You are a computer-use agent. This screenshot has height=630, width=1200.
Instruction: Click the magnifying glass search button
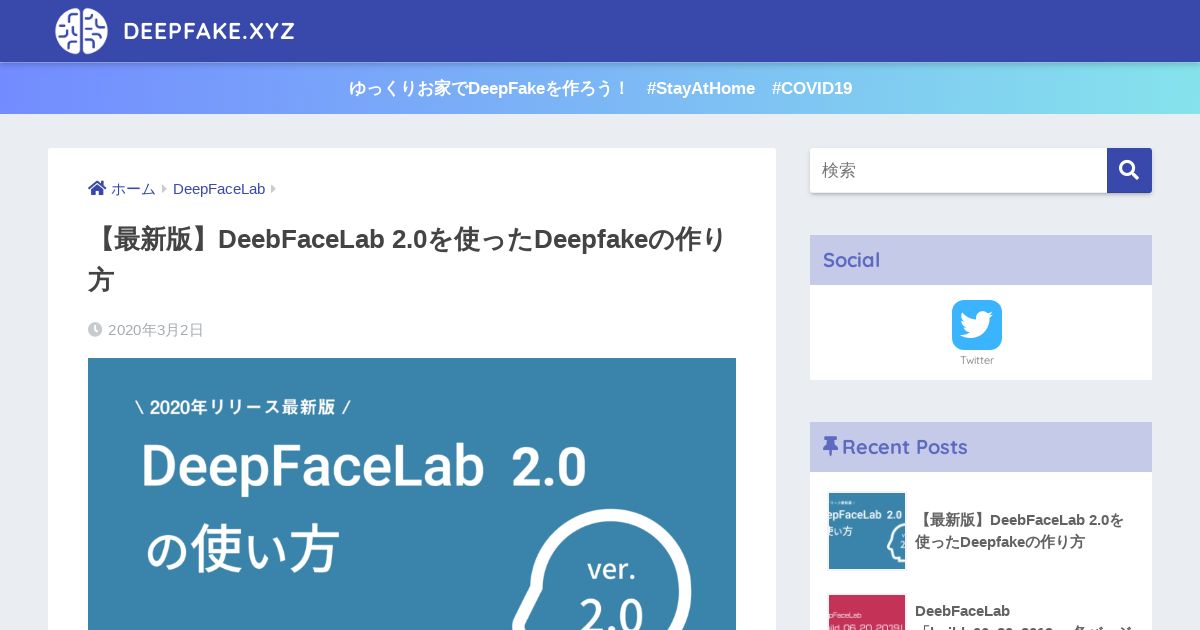pos(1129,170)
